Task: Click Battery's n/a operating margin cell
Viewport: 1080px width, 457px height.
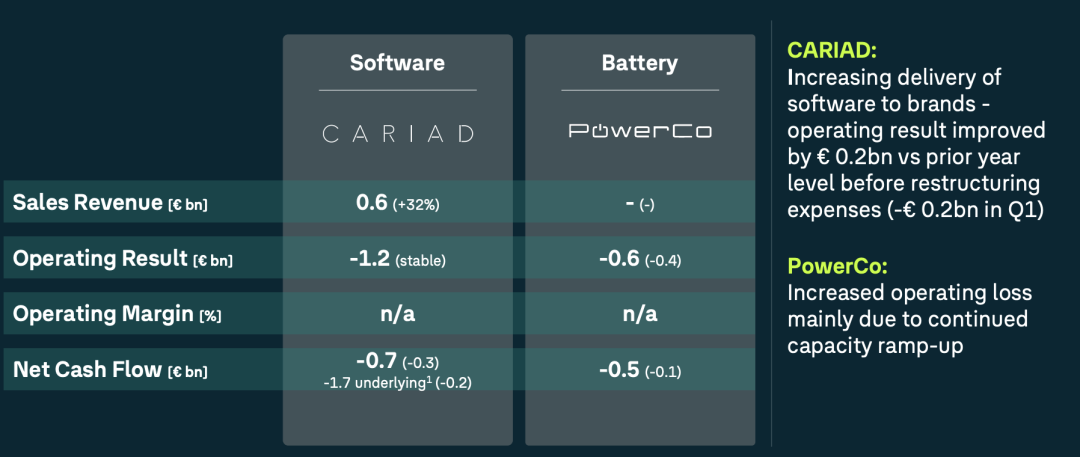Action: 640,314
